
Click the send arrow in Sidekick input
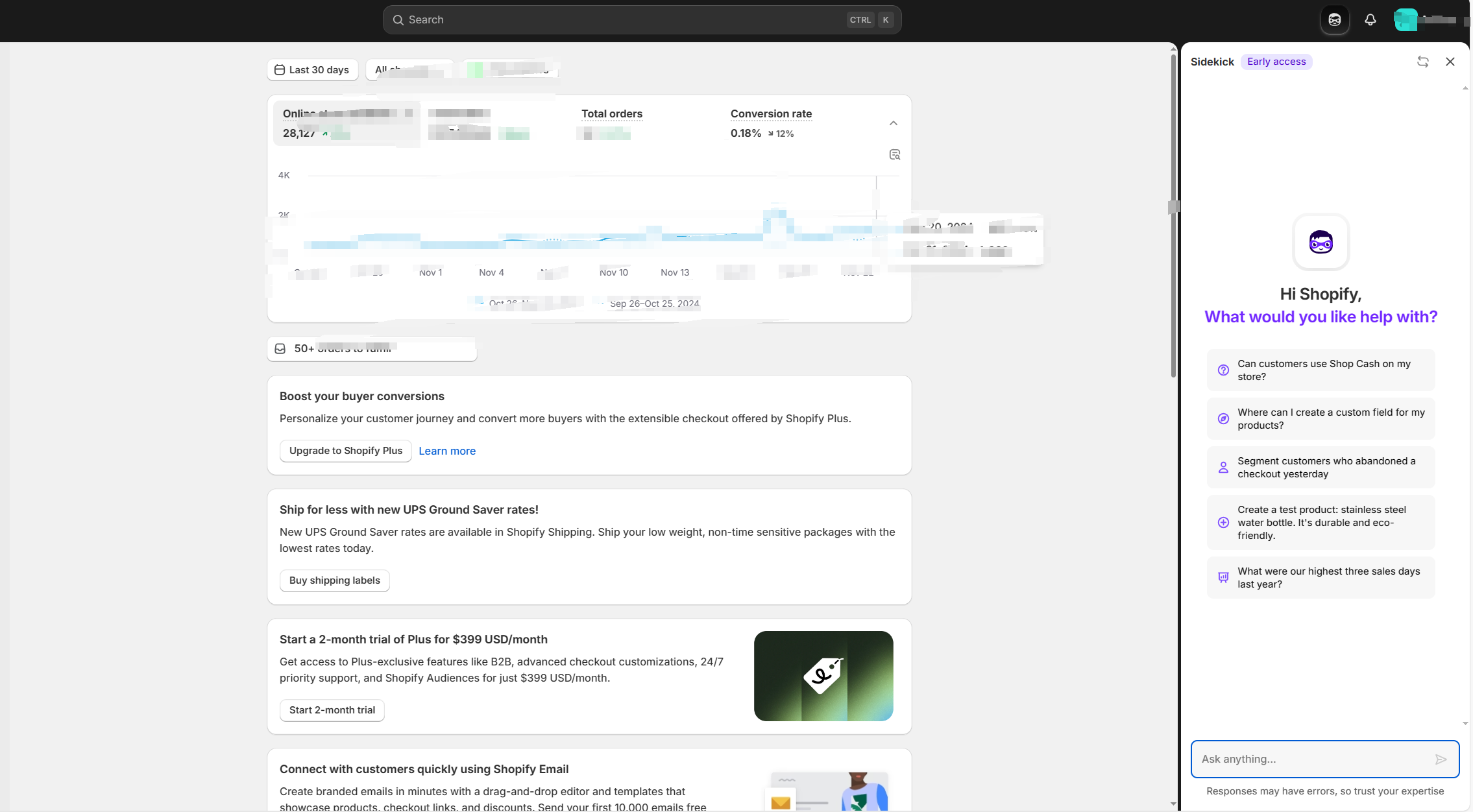1441,759
